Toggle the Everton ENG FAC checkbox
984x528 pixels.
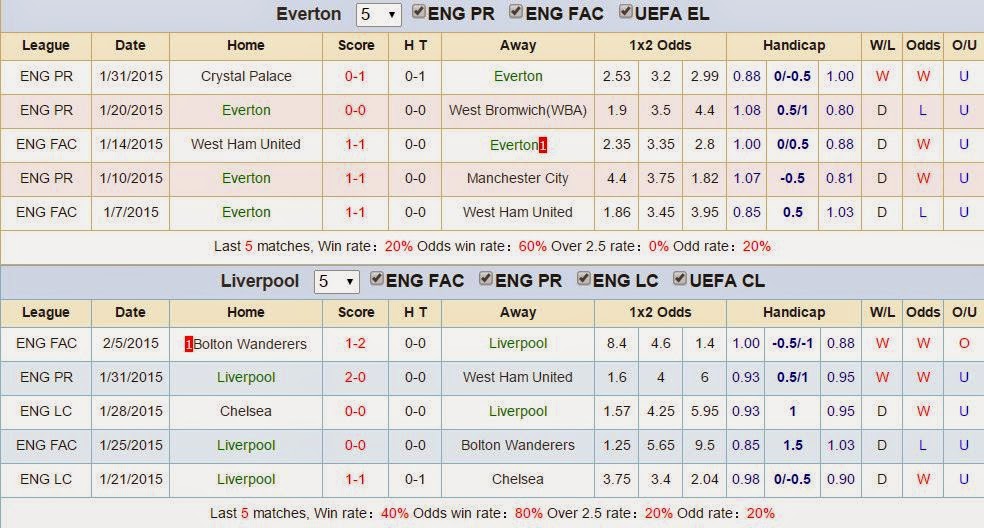(516, 11)
